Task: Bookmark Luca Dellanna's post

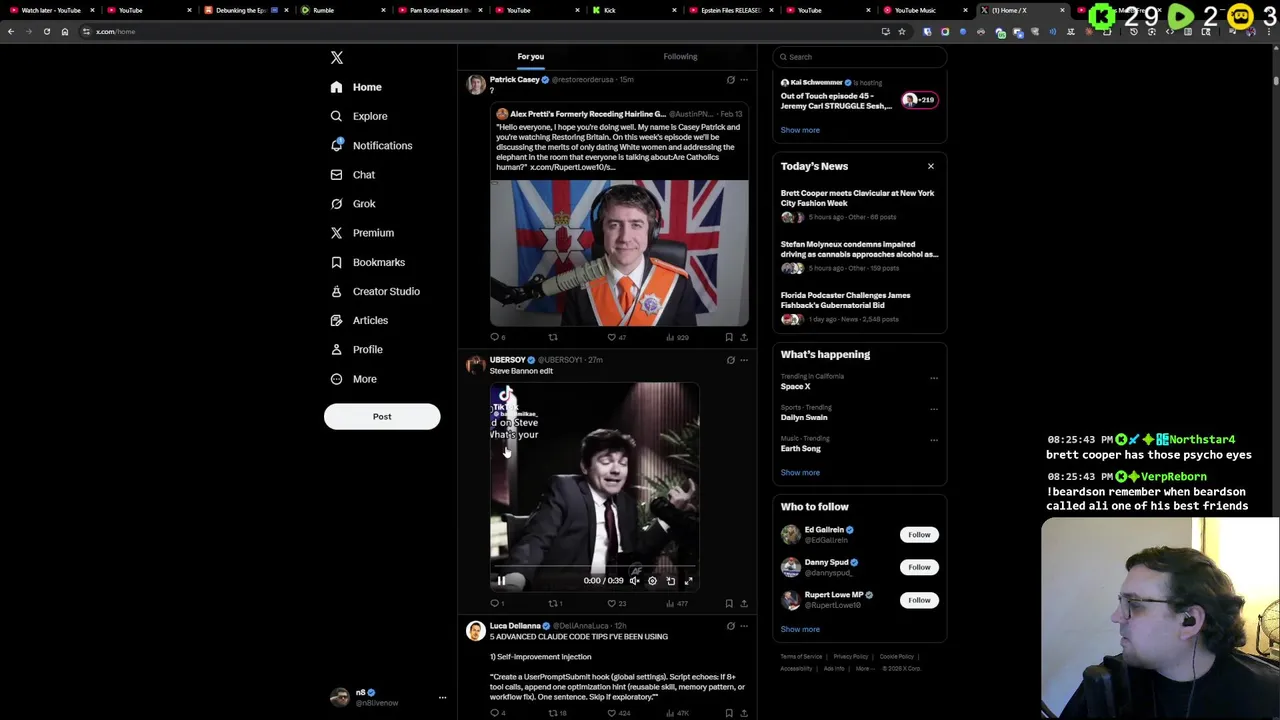Action: pos(729,713)
